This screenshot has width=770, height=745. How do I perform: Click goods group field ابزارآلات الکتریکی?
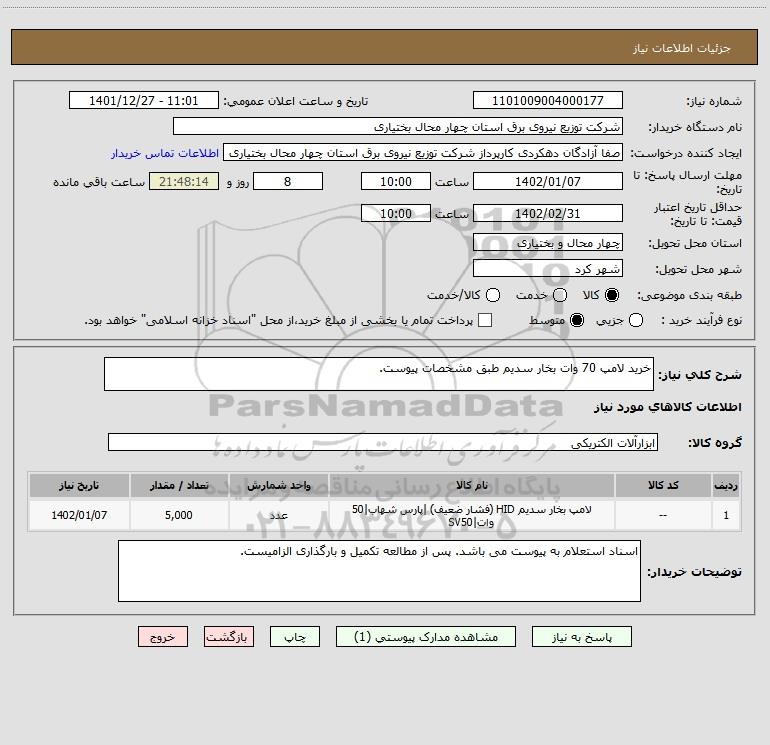383,442
